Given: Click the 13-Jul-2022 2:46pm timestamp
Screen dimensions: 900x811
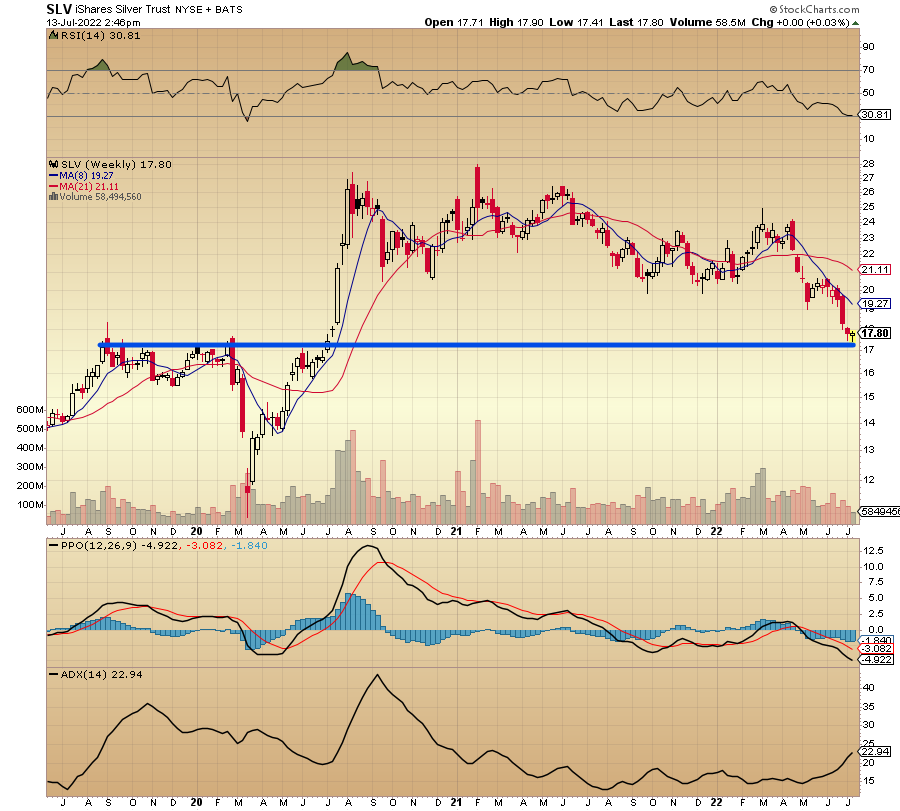Looking at the screenshot, I should tap(94, 23).
